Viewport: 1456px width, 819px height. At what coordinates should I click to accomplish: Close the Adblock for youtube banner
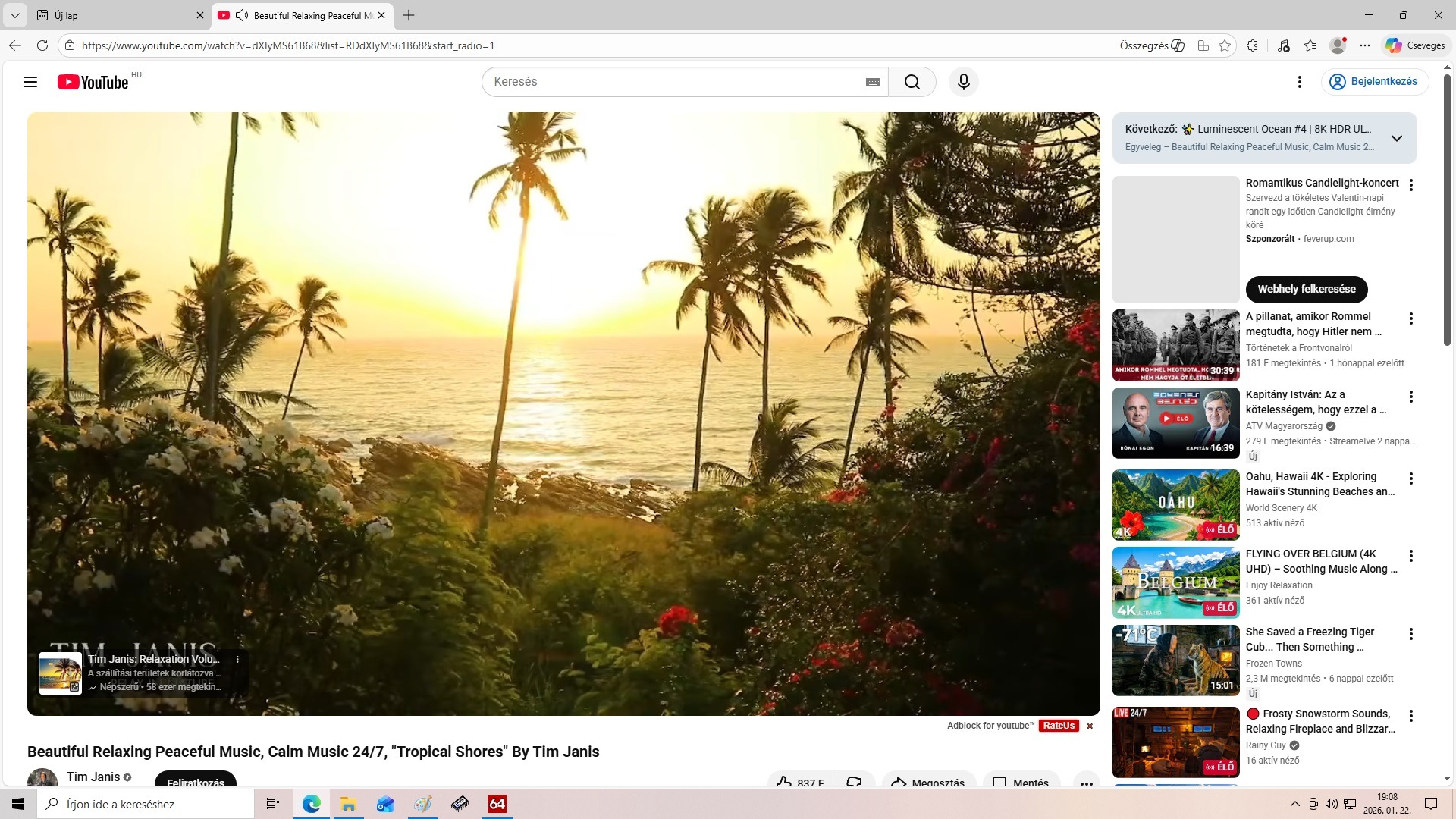coord(1090,726)
